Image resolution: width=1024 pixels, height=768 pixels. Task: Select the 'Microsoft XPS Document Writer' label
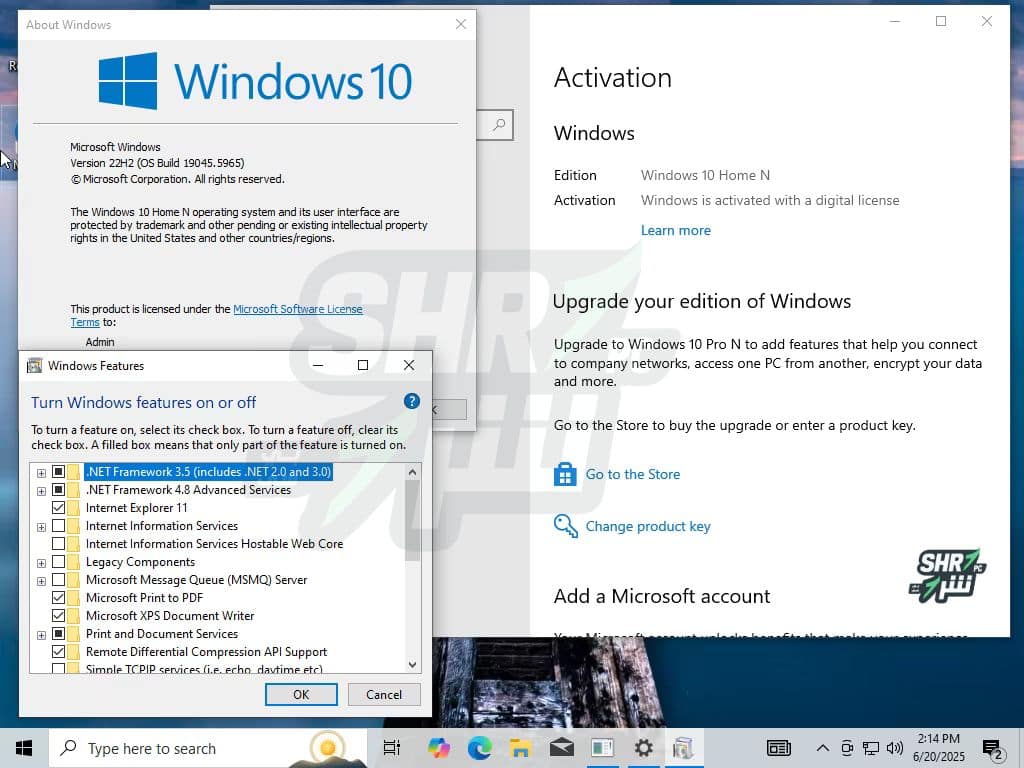[170, 615]
